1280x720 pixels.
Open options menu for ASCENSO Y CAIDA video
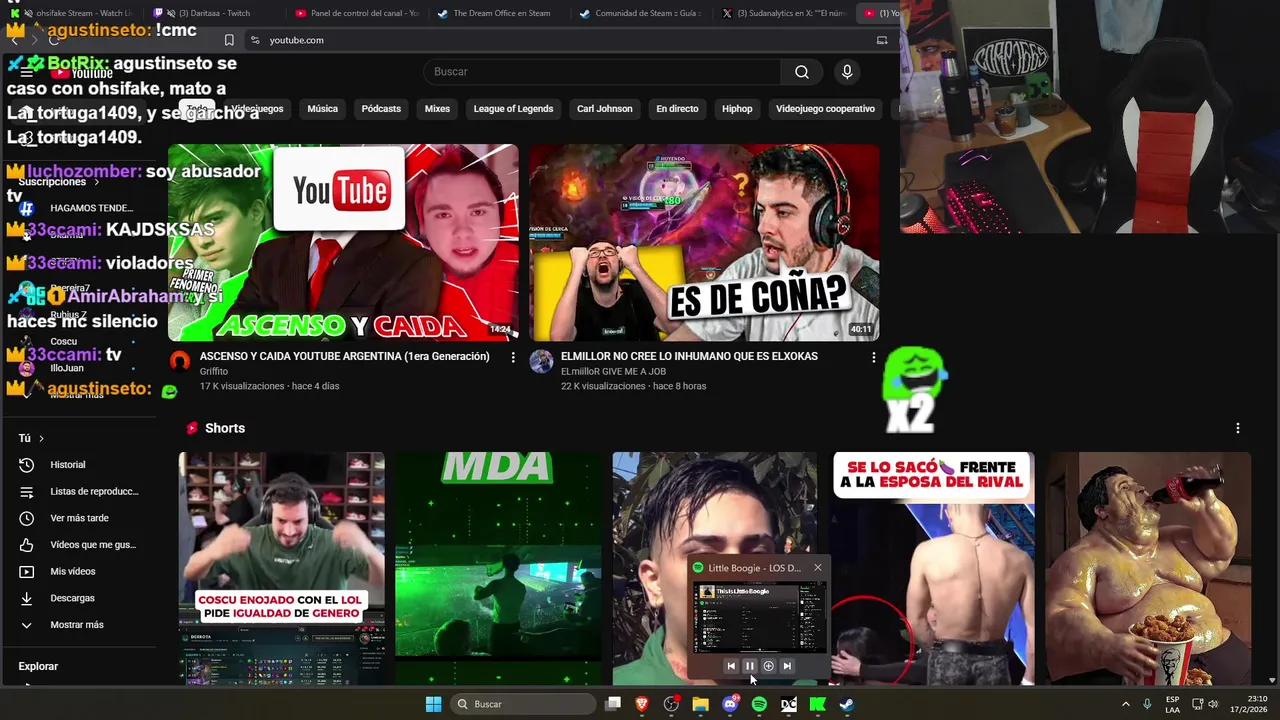click(513, 357)
